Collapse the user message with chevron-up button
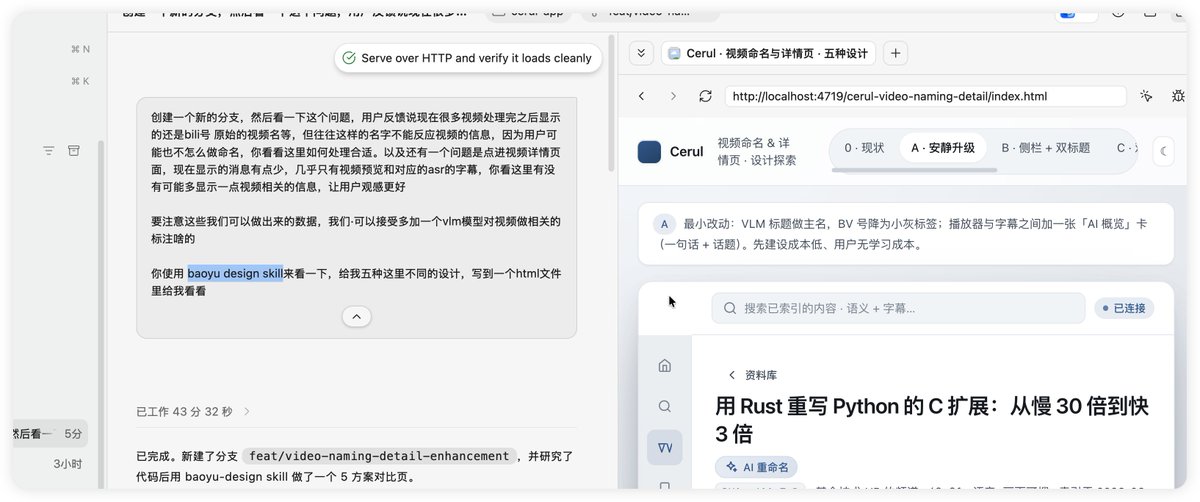The width and height of the screenshot is (1200, 502). pyautogui.click(x=357, y=316)
